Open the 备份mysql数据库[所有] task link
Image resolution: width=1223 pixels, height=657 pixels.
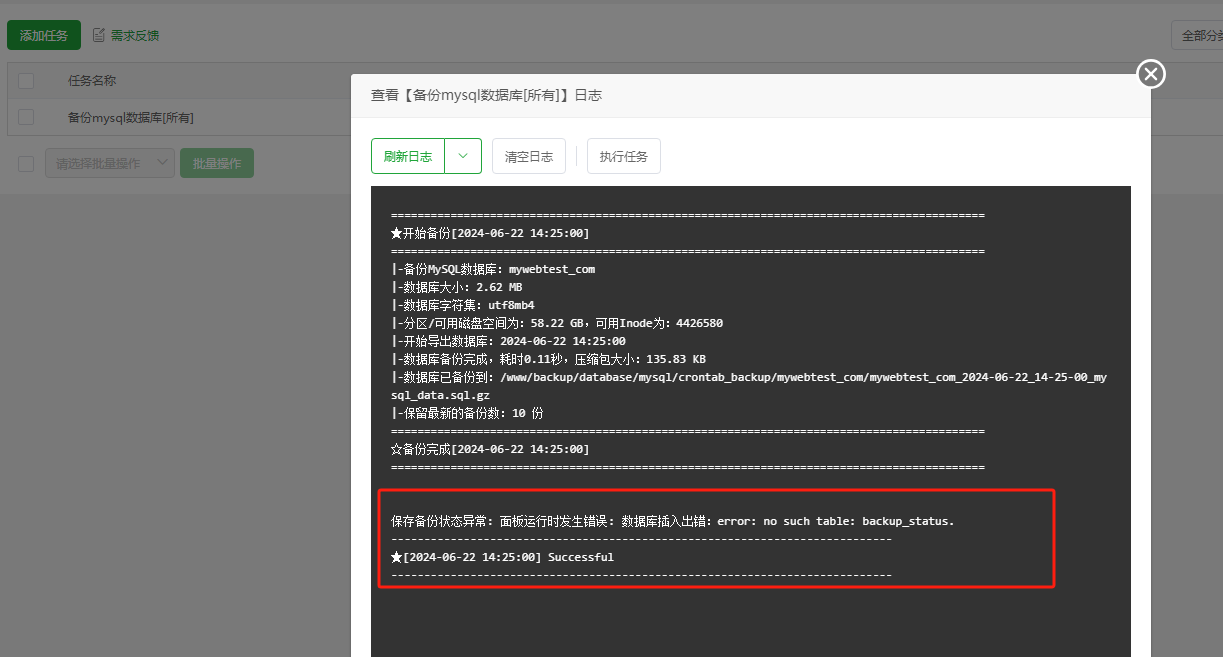coord(131,118)
